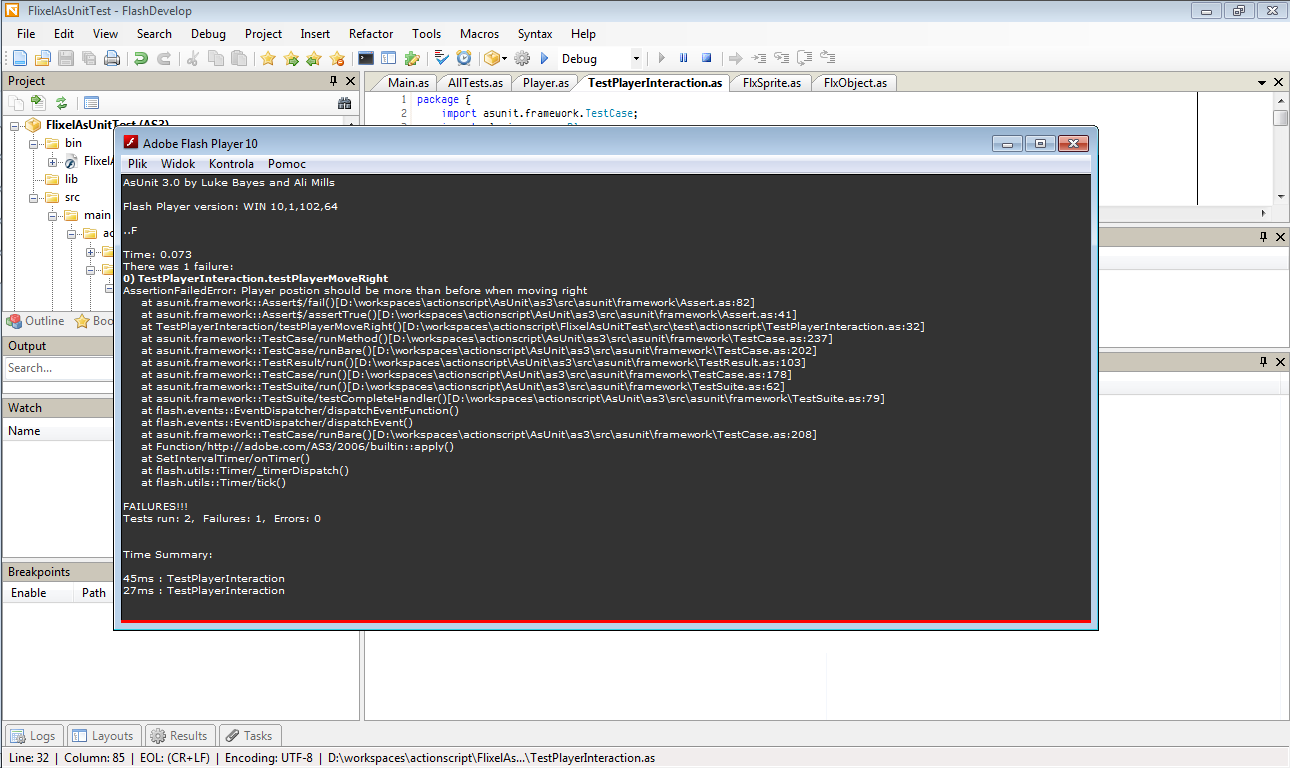Click the green refresh icon in Project panel
The height and width of the screenshot is (768, 1290).
tap(61, 103)
